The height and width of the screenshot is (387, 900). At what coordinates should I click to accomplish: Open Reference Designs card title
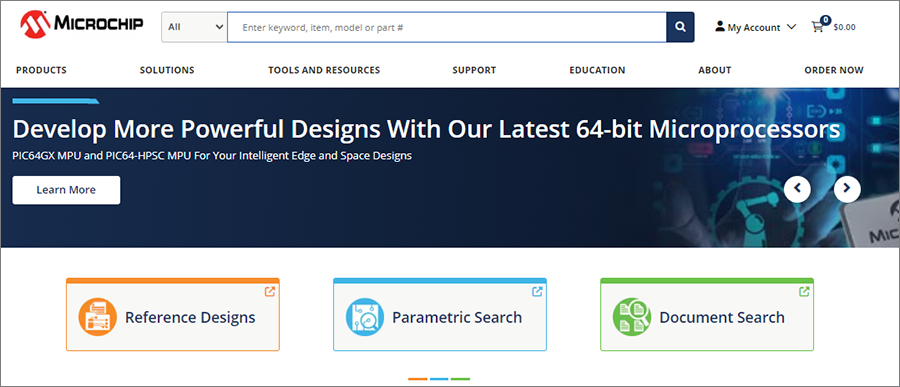point(191,317)
